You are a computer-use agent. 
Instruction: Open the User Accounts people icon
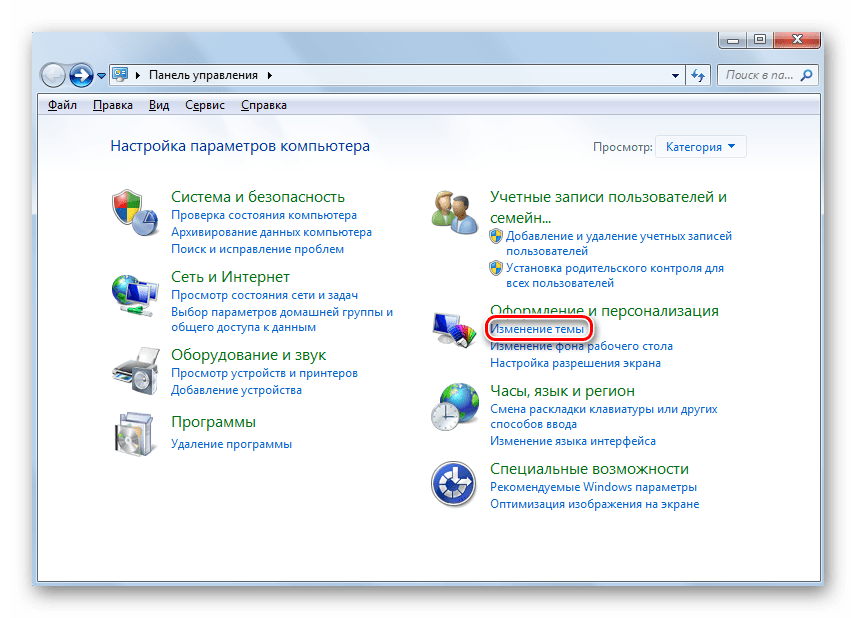click(453, 210)
